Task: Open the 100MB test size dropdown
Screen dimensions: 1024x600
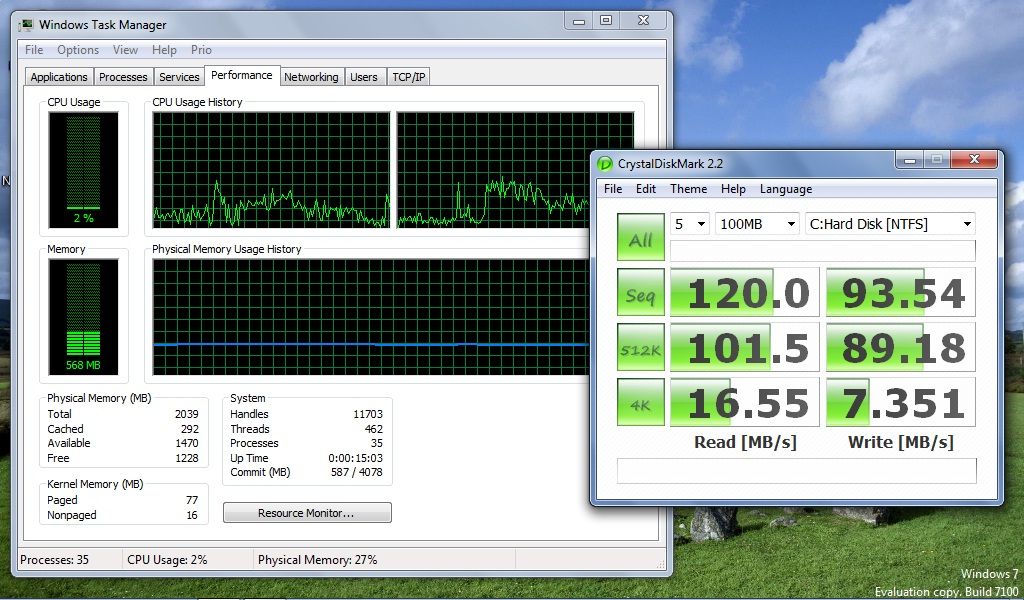Action: (x=758, y=224)
